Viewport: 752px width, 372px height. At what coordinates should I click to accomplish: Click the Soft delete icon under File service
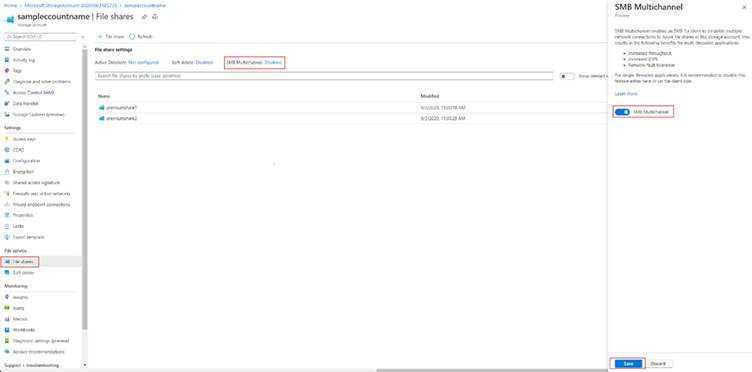7,272
